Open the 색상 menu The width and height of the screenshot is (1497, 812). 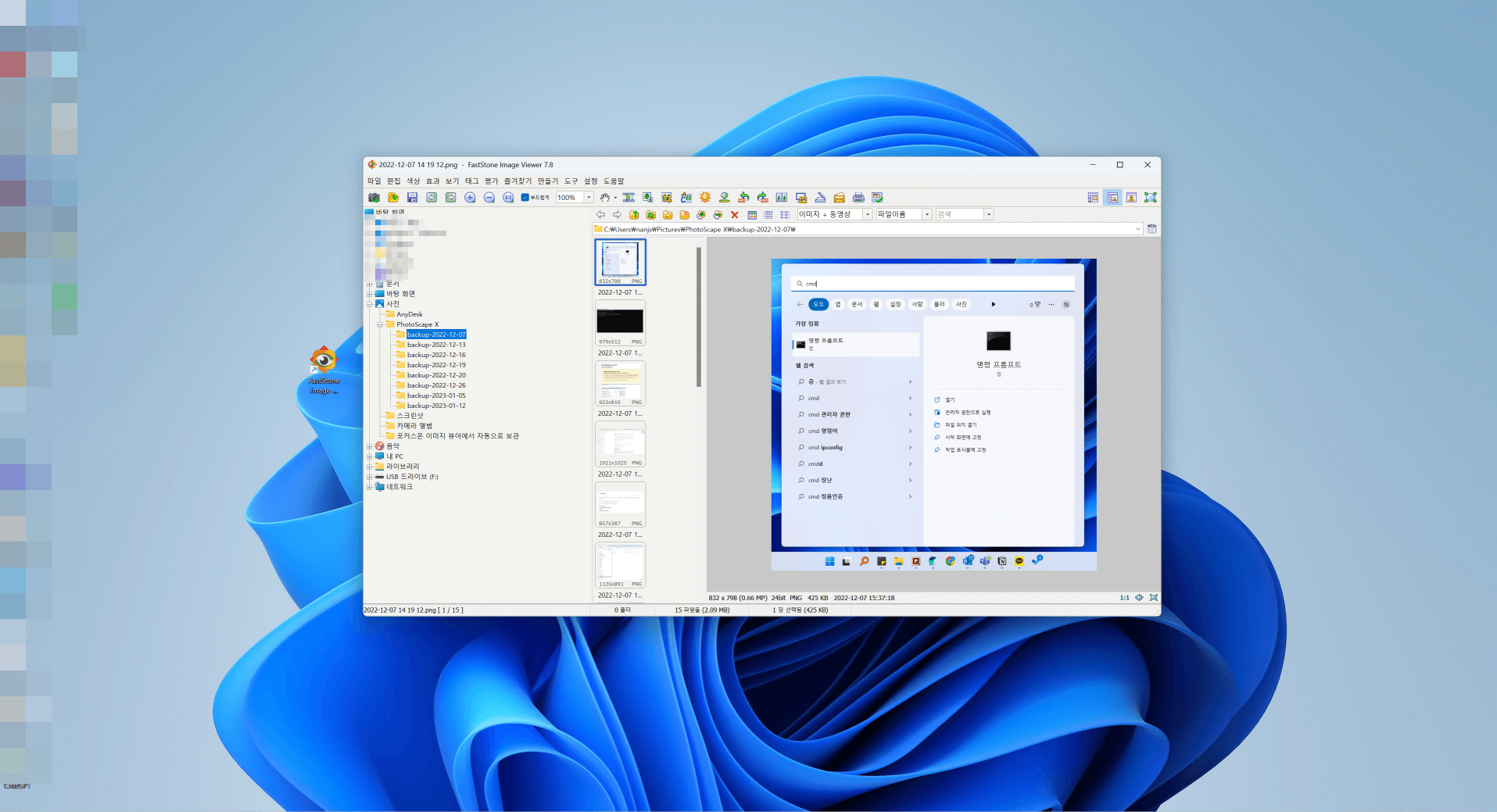click(413, 181)
